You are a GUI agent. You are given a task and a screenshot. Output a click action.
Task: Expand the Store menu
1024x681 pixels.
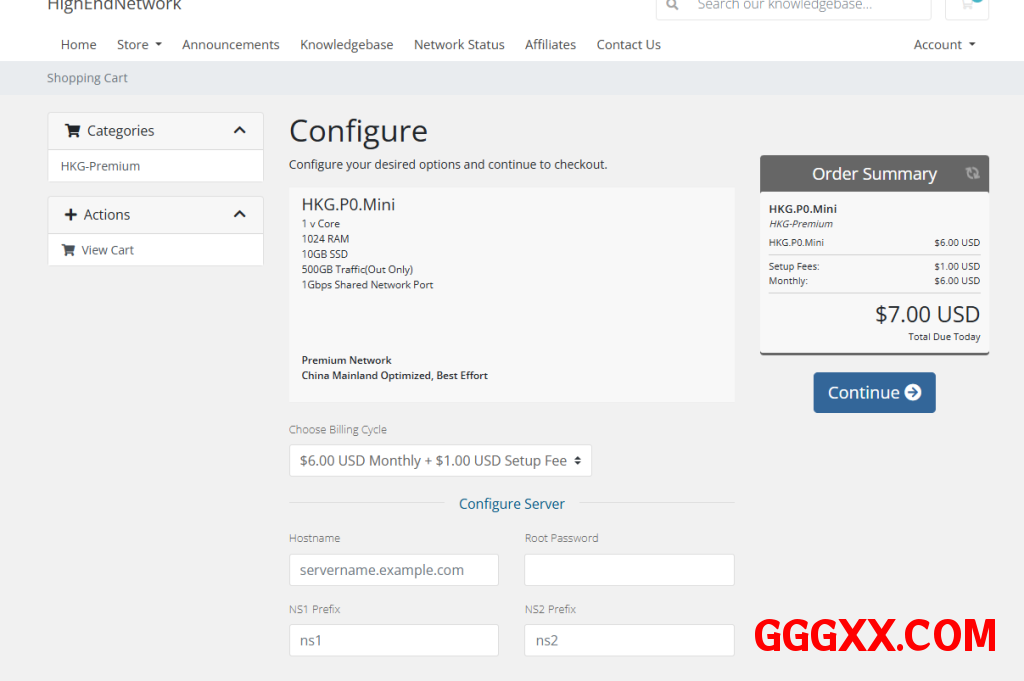pos(139,45)
